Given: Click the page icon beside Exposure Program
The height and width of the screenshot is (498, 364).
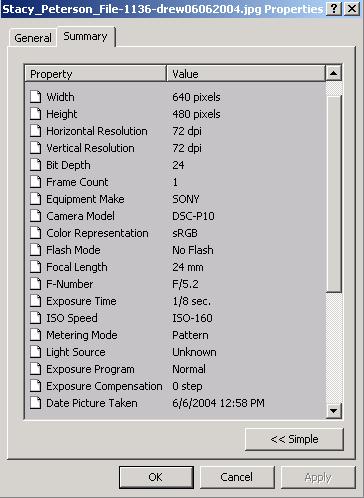Looking at the screenshot, I should coord(36,369).
